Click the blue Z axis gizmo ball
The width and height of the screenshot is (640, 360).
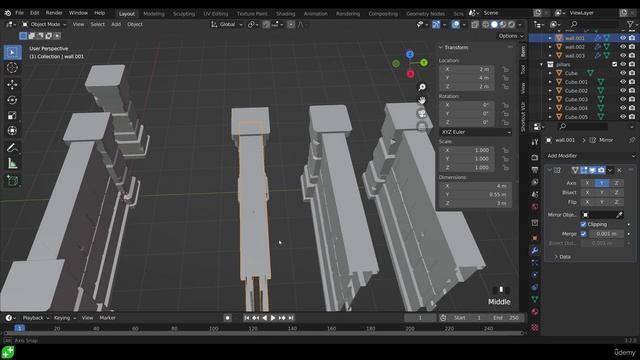[x=410, y=54]
